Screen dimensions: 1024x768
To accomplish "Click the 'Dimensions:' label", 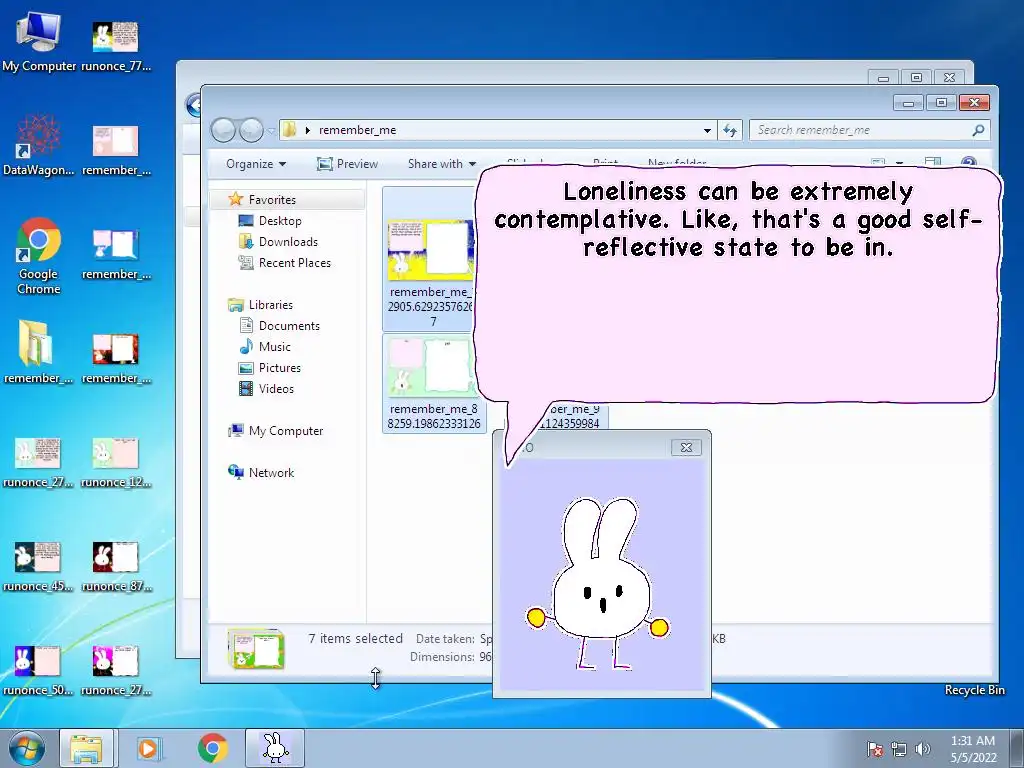I will (x=442, y=656).
